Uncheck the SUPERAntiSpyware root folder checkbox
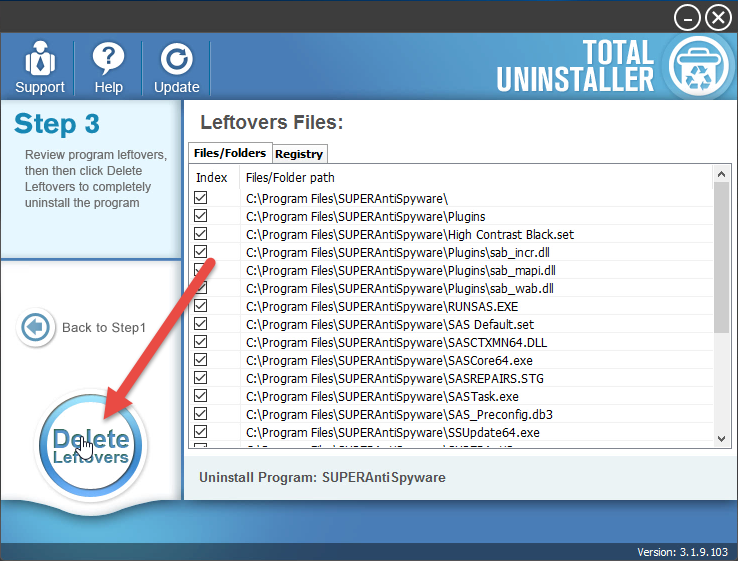738x561 pixels. [x=201, y=198]
